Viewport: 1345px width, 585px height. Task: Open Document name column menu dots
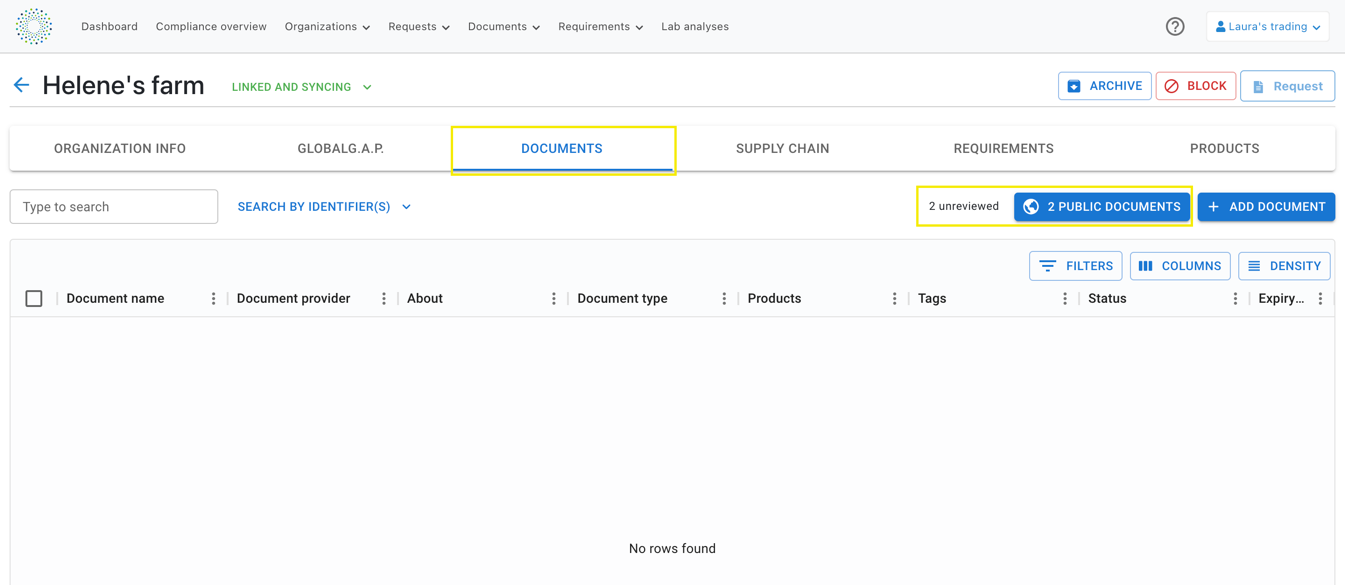click(x=213, y=299)
